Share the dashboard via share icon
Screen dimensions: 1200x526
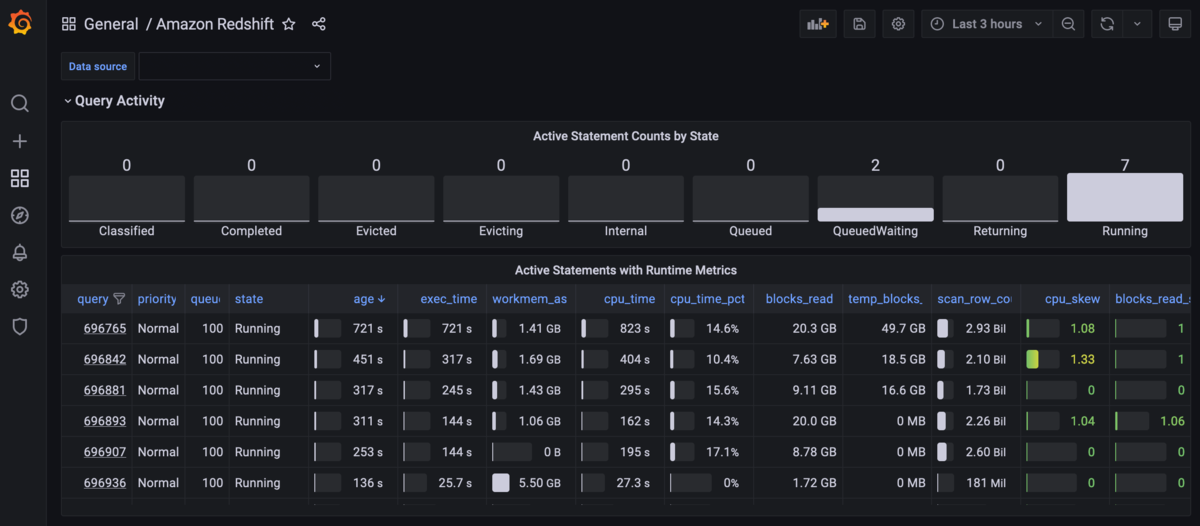click(x=318, y=24)
